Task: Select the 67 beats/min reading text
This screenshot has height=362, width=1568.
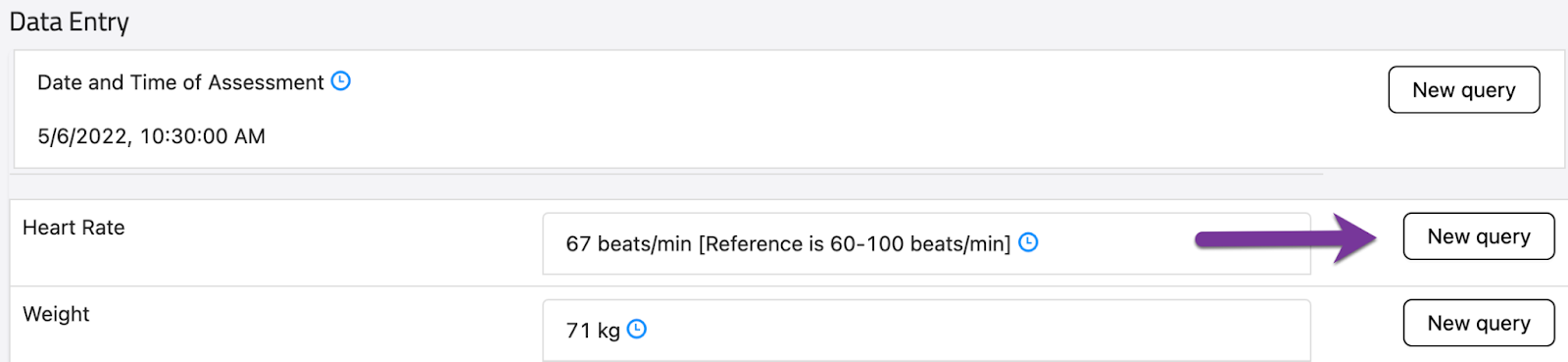Action: pos(628,243)
